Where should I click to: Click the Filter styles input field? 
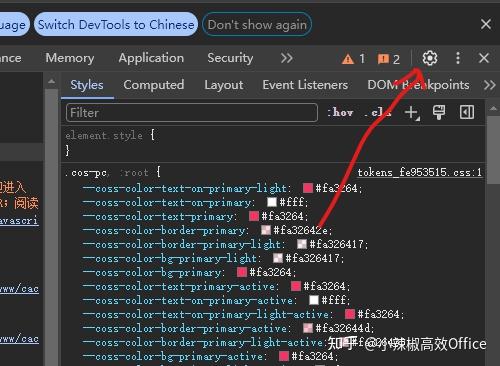click(x=192, y=113)
